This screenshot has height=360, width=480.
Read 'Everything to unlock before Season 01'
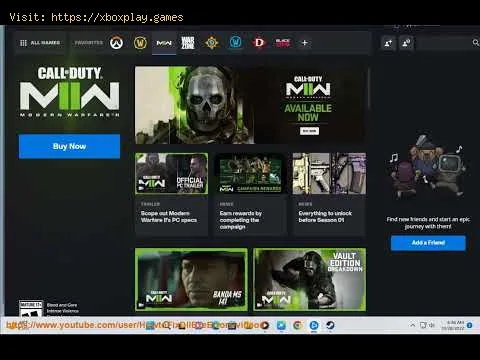pyautogui.click(x=325, y=217)
